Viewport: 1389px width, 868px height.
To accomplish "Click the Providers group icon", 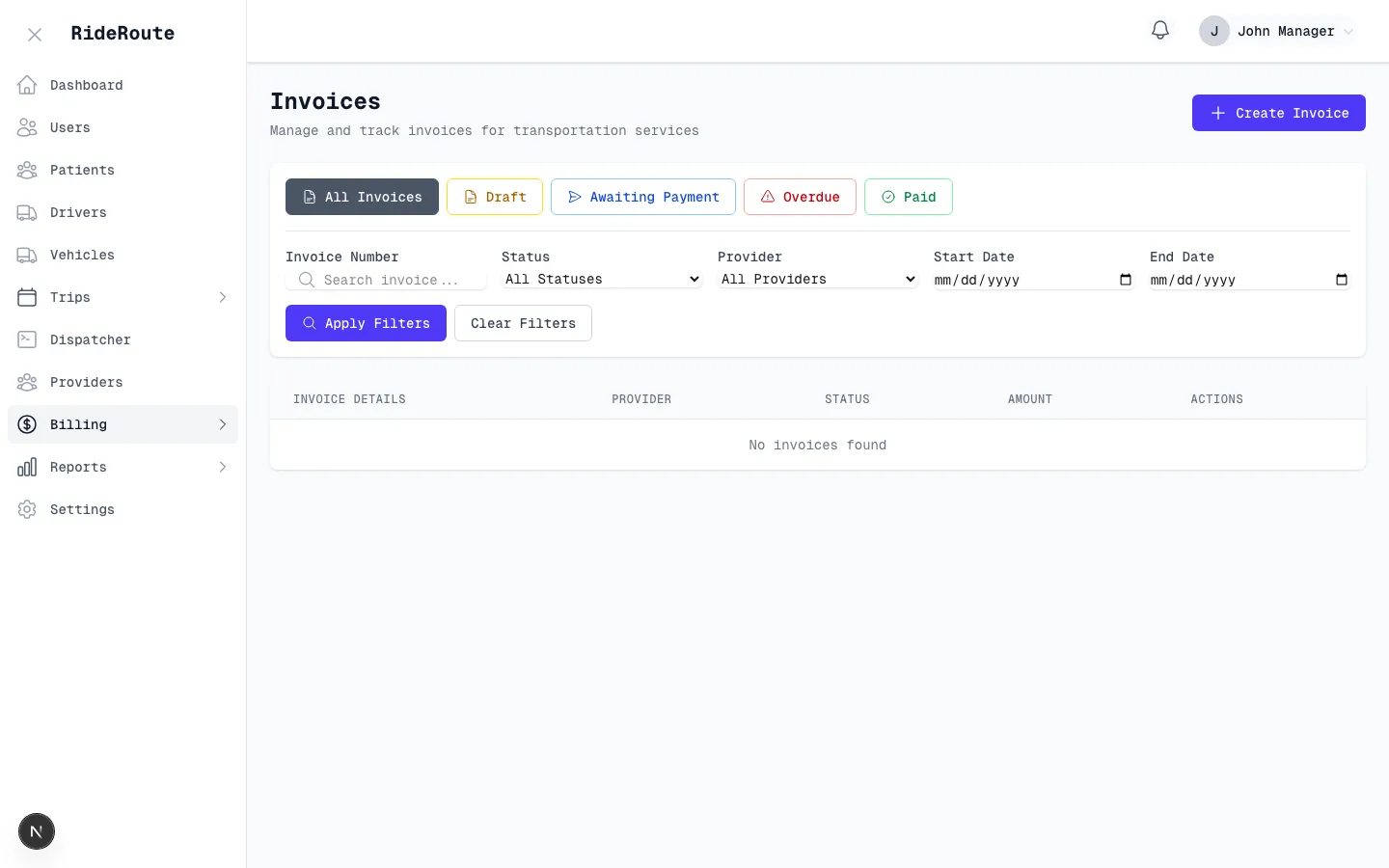I will point(27,382).
